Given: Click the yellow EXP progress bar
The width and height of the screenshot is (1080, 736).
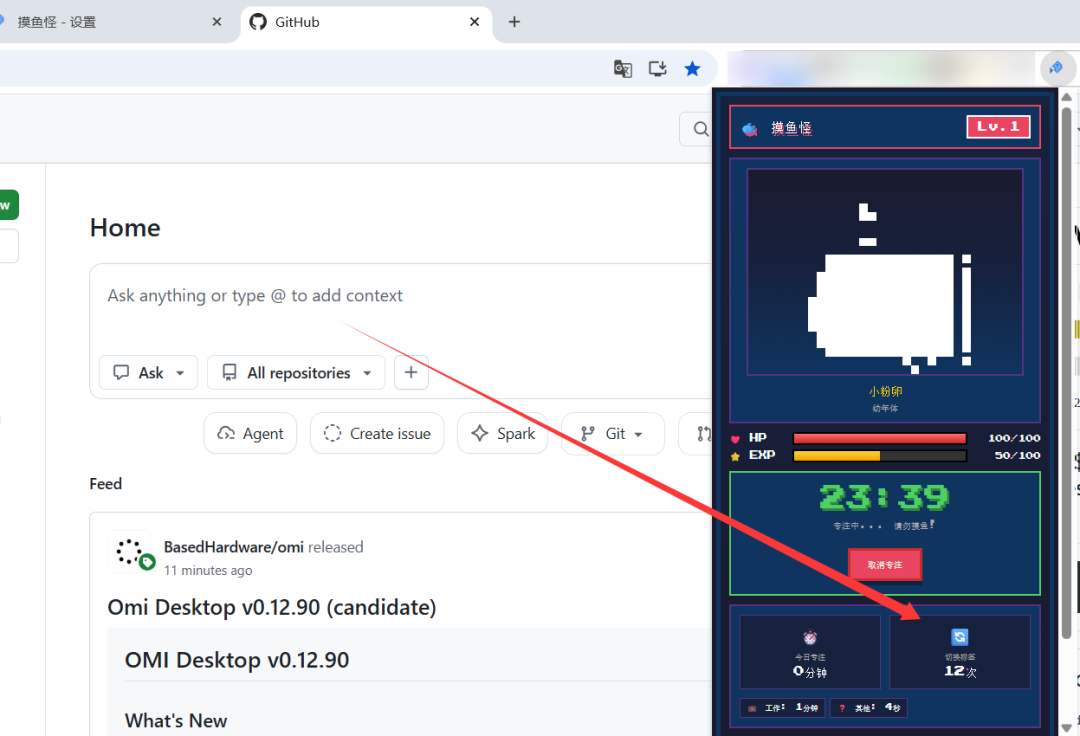Looking at the screenshot, I should [x=880, y=456].
